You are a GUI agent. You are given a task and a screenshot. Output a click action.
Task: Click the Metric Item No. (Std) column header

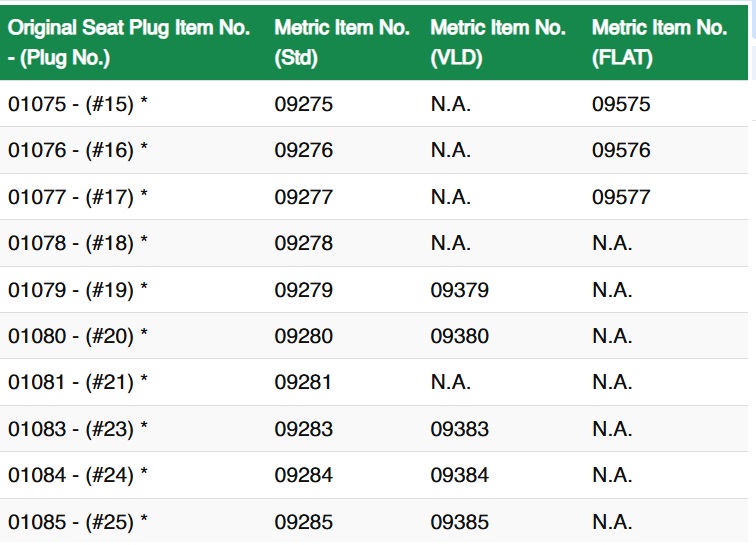coord(342,42)
